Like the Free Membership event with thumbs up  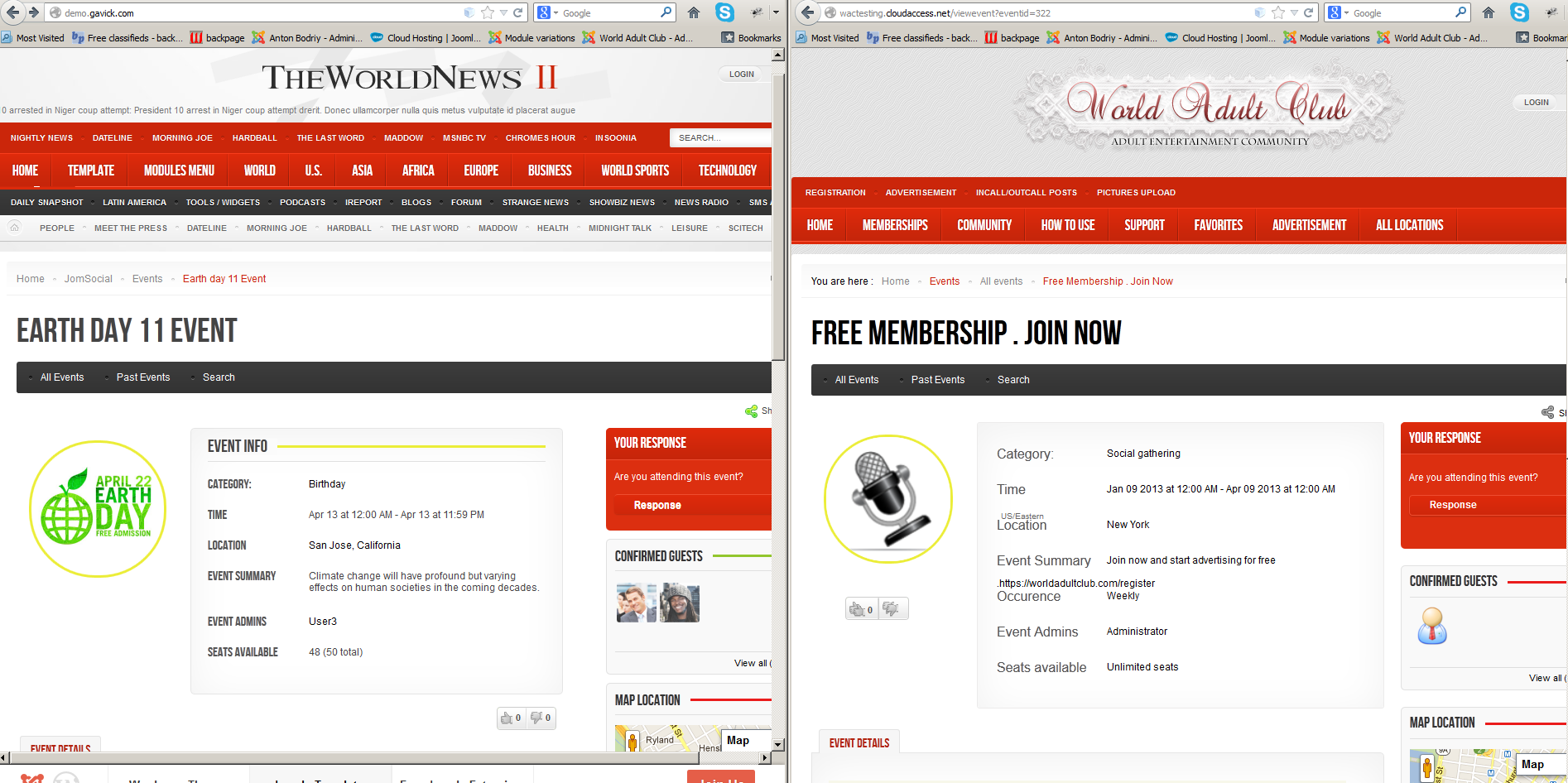[x=861, y=609]
